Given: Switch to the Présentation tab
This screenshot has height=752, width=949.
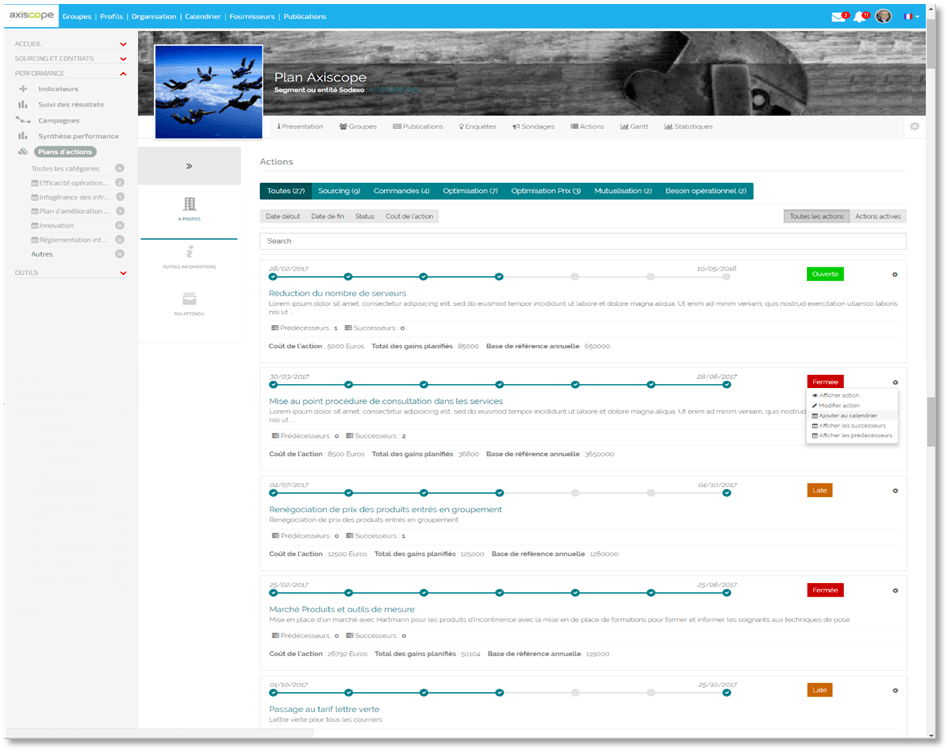Looking at the screenshot, I should pos(300,126).
